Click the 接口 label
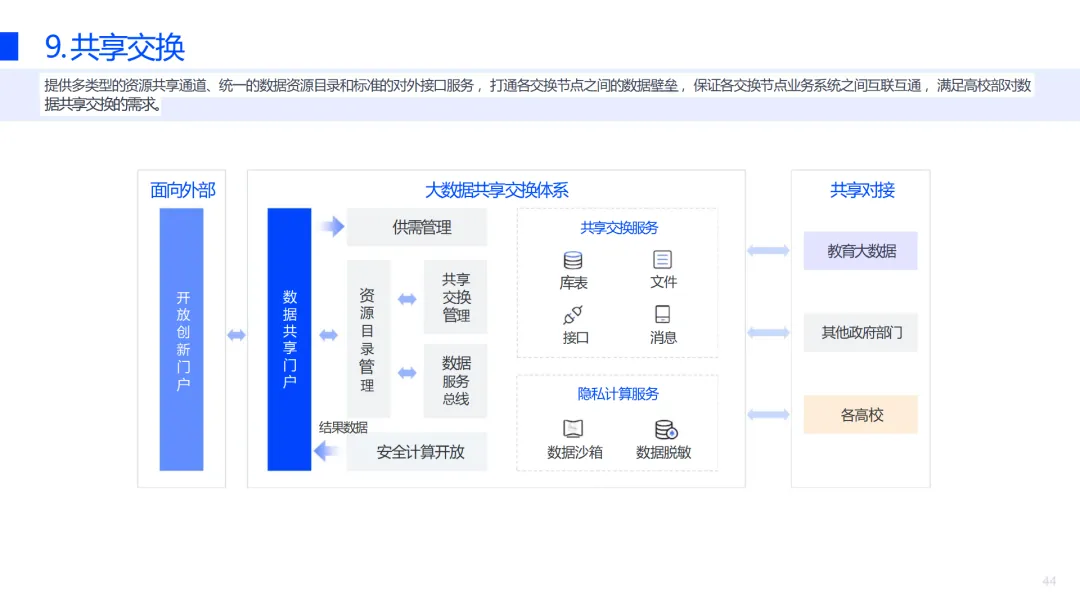The image size is (1080, 608). click(575, 337)
